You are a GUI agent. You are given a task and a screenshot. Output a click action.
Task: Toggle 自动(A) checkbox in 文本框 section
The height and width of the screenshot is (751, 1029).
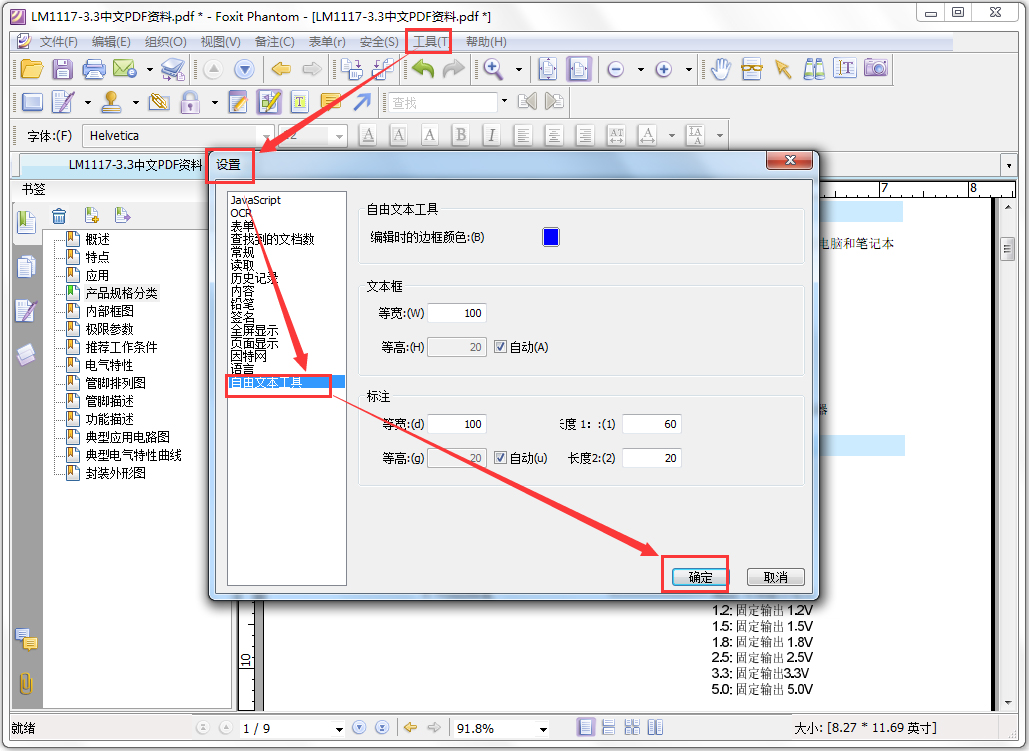(x=501, y=347)
